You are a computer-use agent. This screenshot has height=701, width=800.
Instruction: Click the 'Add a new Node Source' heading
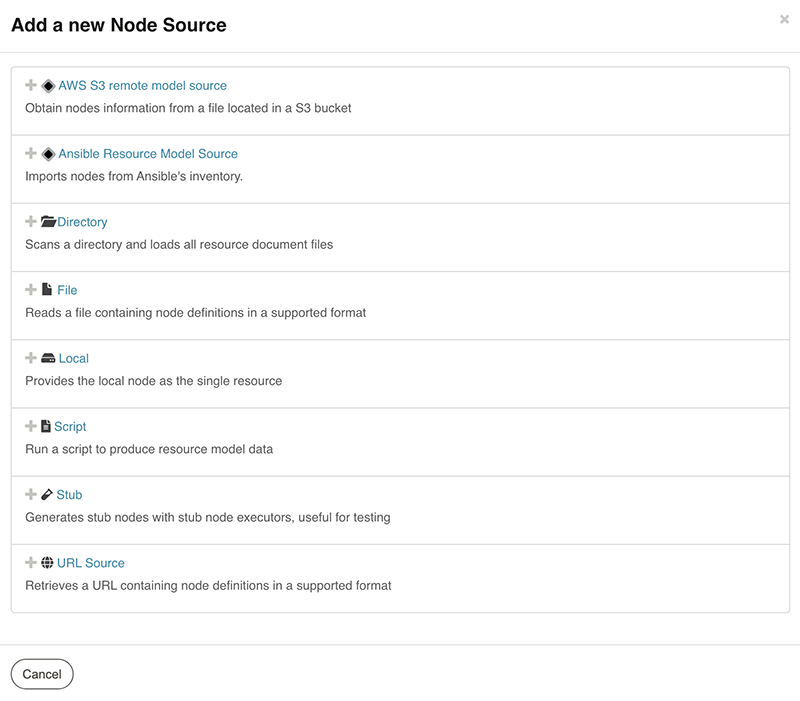(x=119, y=25)
